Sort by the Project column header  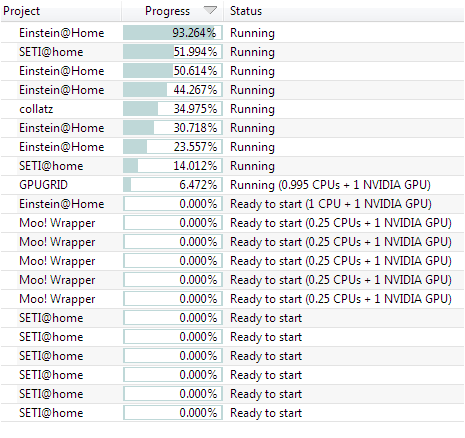[x=61, y=11]
